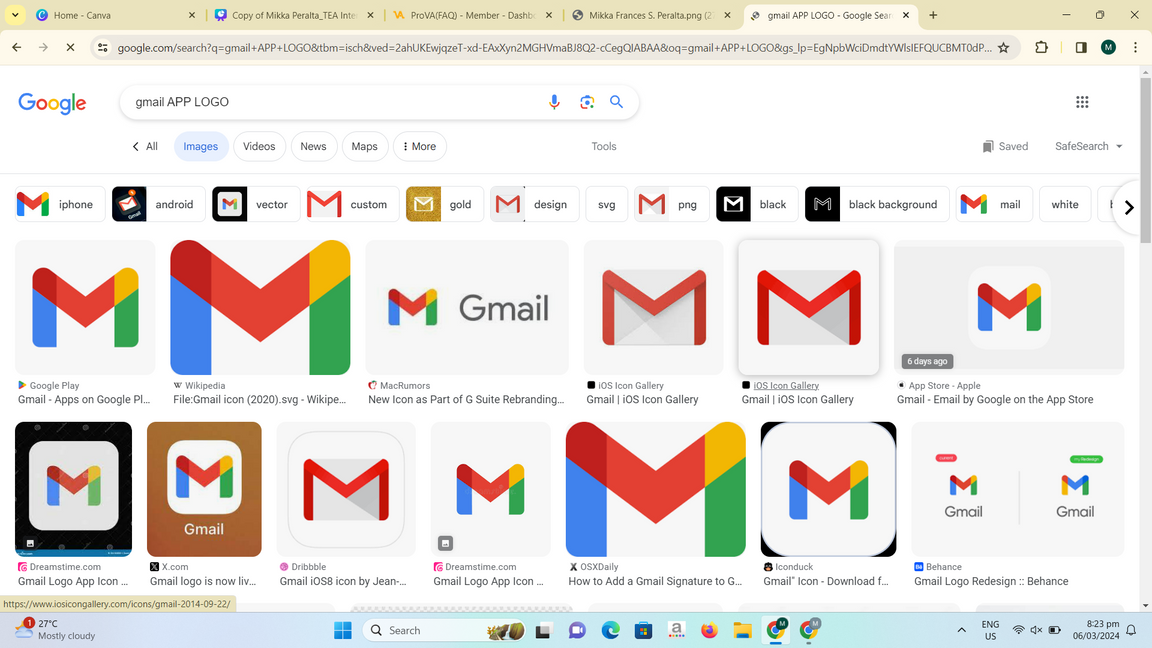Image resolution: width=1152 pixels, height=648 pixels.
Task: Switch to the Videos tab
Action: 259,146
